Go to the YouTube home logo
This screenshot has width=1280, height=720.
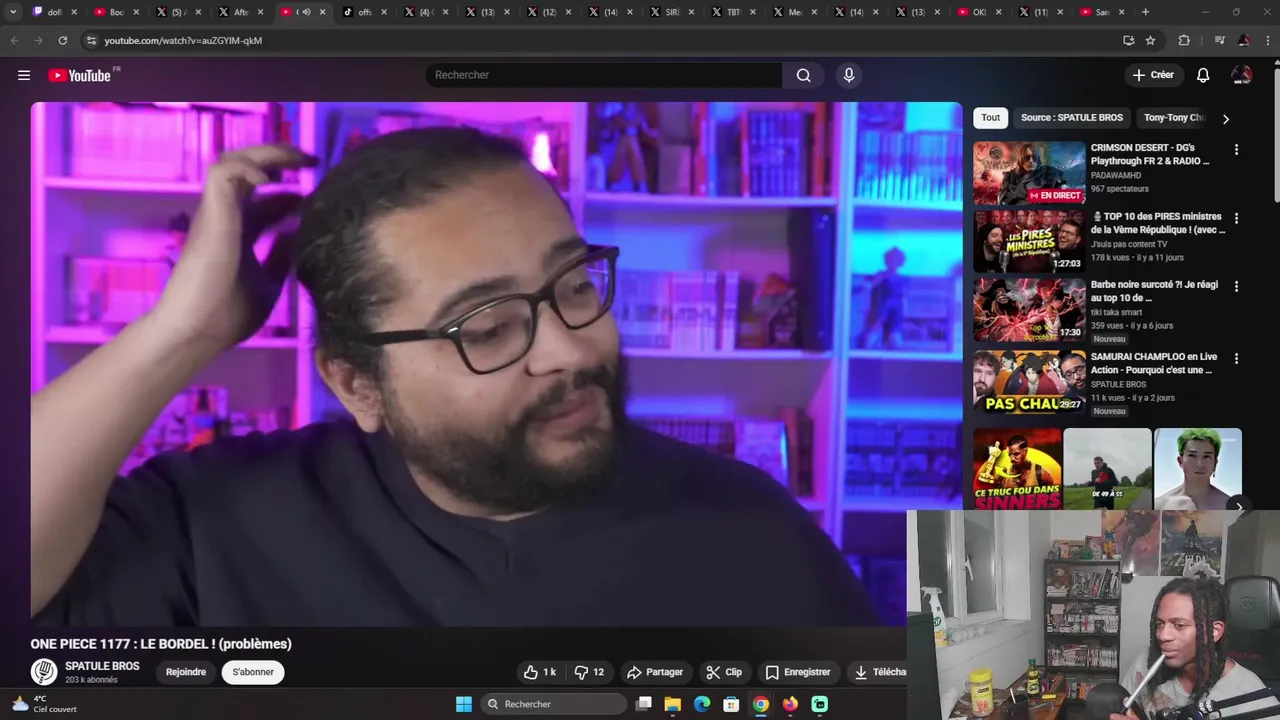pyautogui.click(x=79, y=75)
